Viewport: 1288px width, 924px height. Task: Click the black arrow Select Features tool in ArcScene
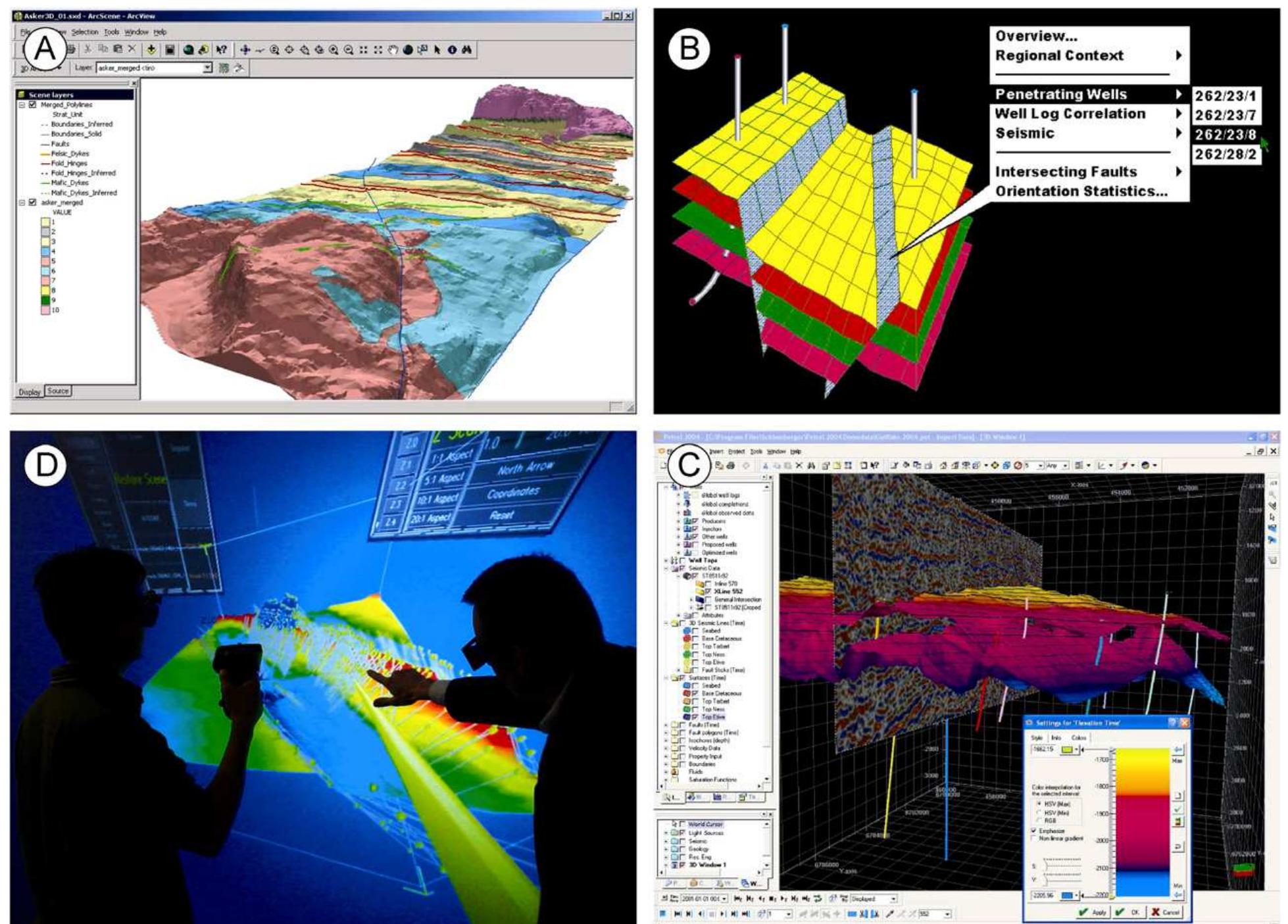(x=437, y=50)
